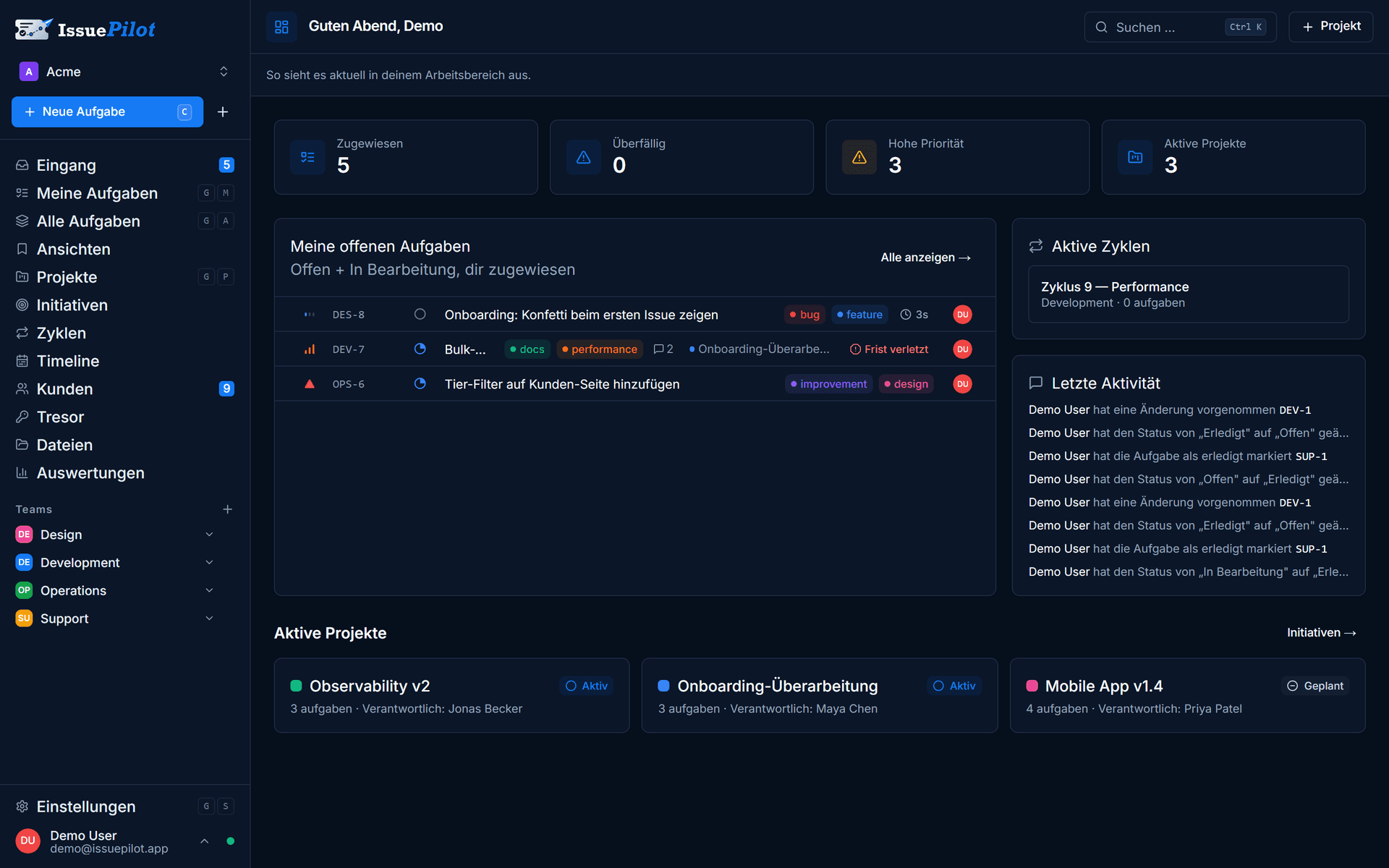This screenshot has width=1389, height=868.
Task: Click the docs label on DEV-7
Action: point(527,349)
